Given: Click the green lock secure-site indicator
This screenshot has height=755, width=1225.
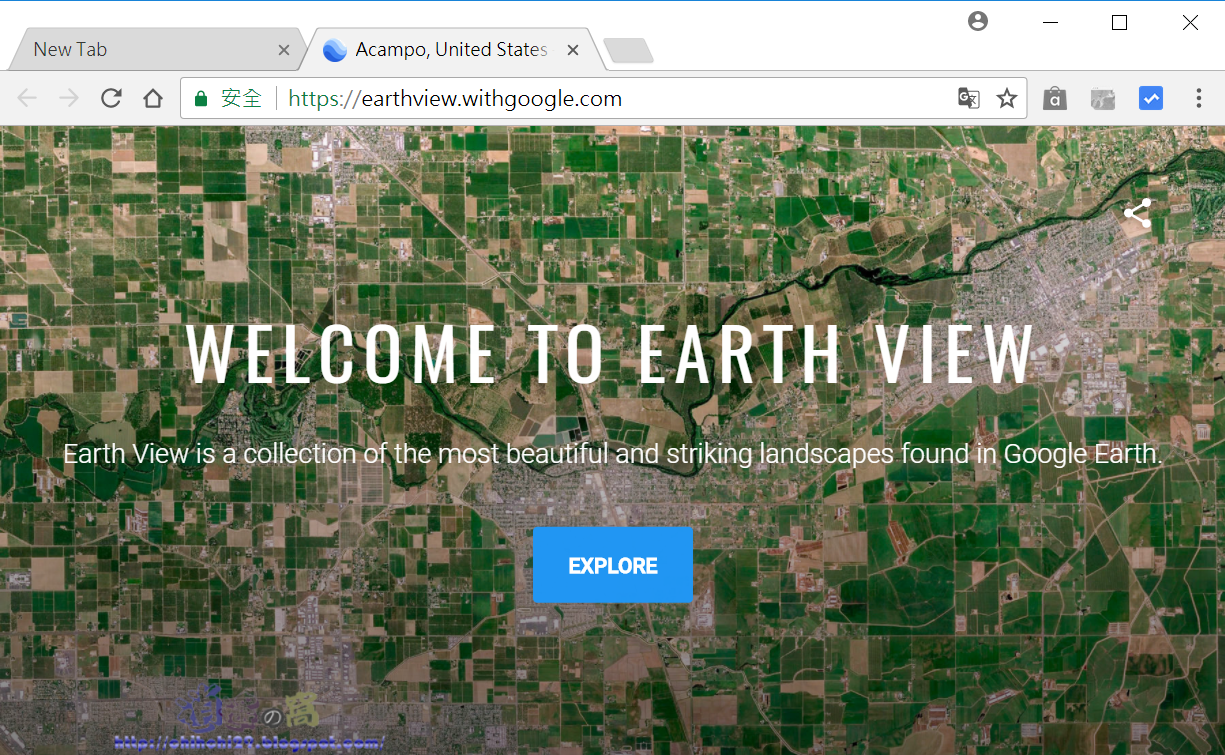Looking at the screenshot, I should coord(201,98).
